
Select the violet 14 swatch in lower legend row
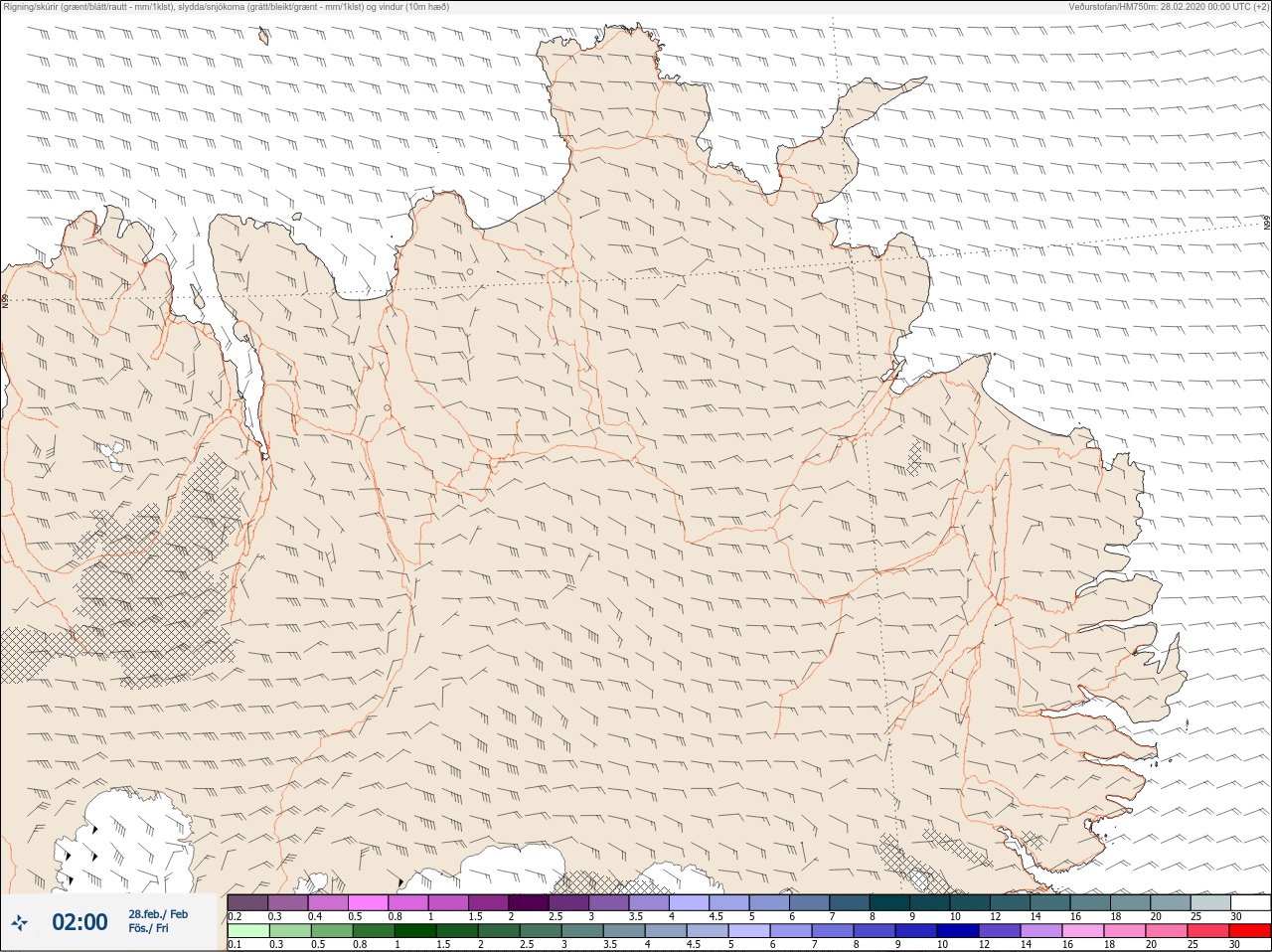click(1041, 931)
